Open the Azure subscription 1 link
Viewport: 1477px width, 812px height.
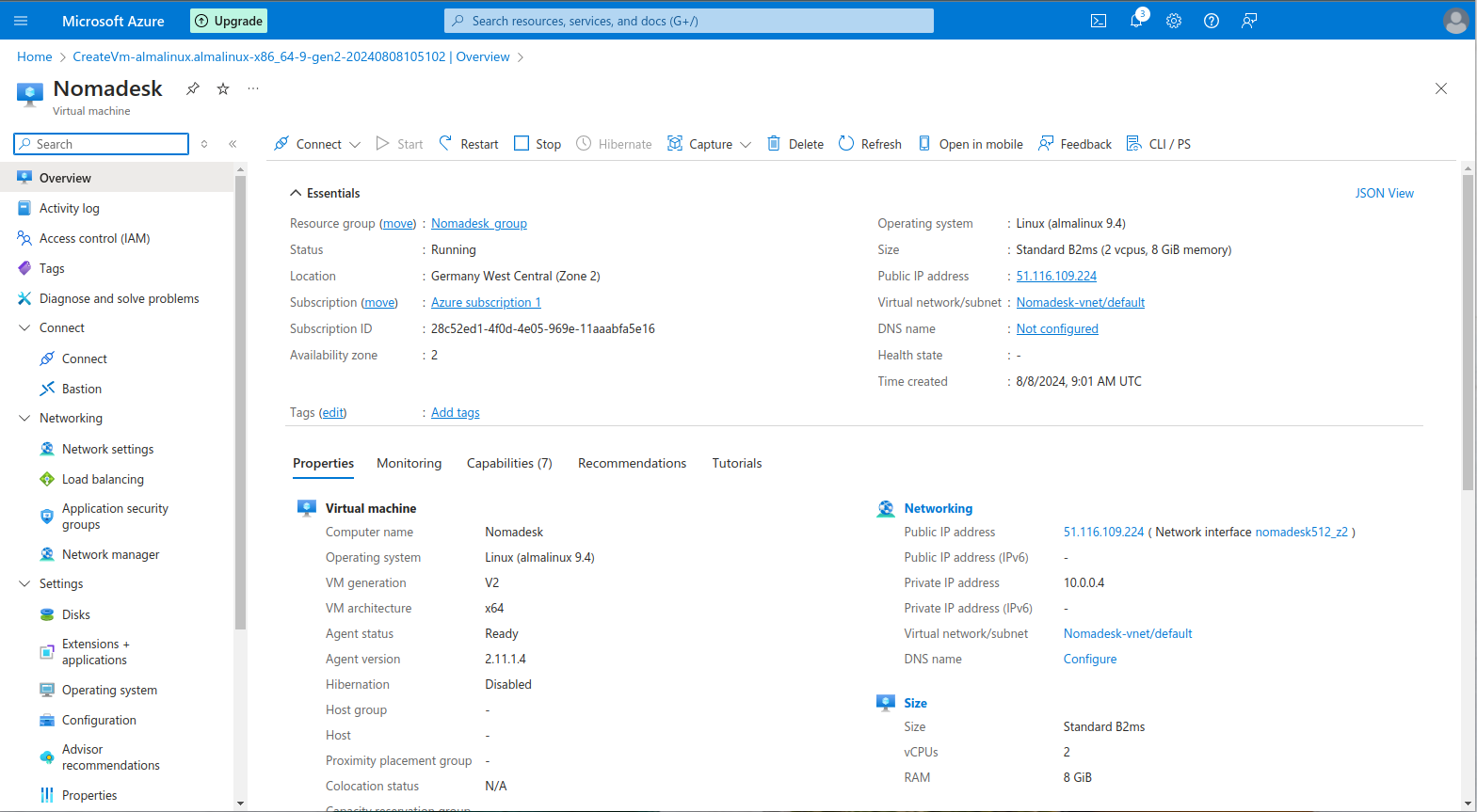point(486,302)
